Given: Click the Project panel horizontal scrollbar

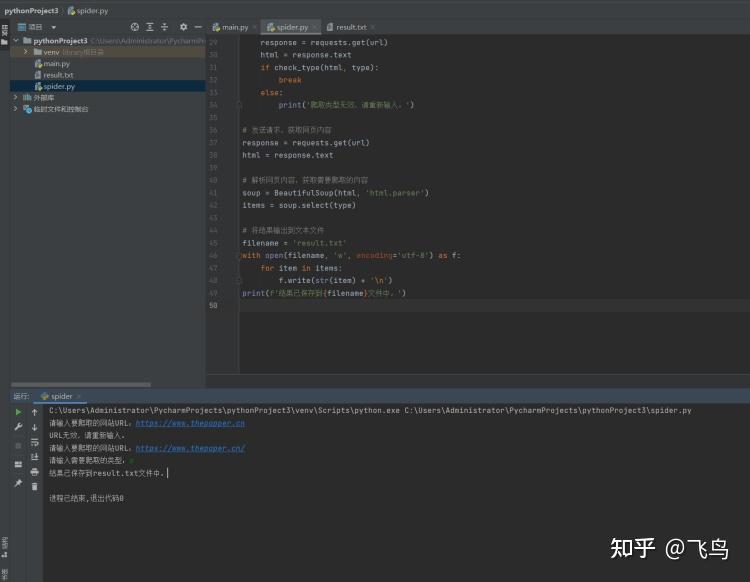Looking at the screenshot, I should point(81,384).
